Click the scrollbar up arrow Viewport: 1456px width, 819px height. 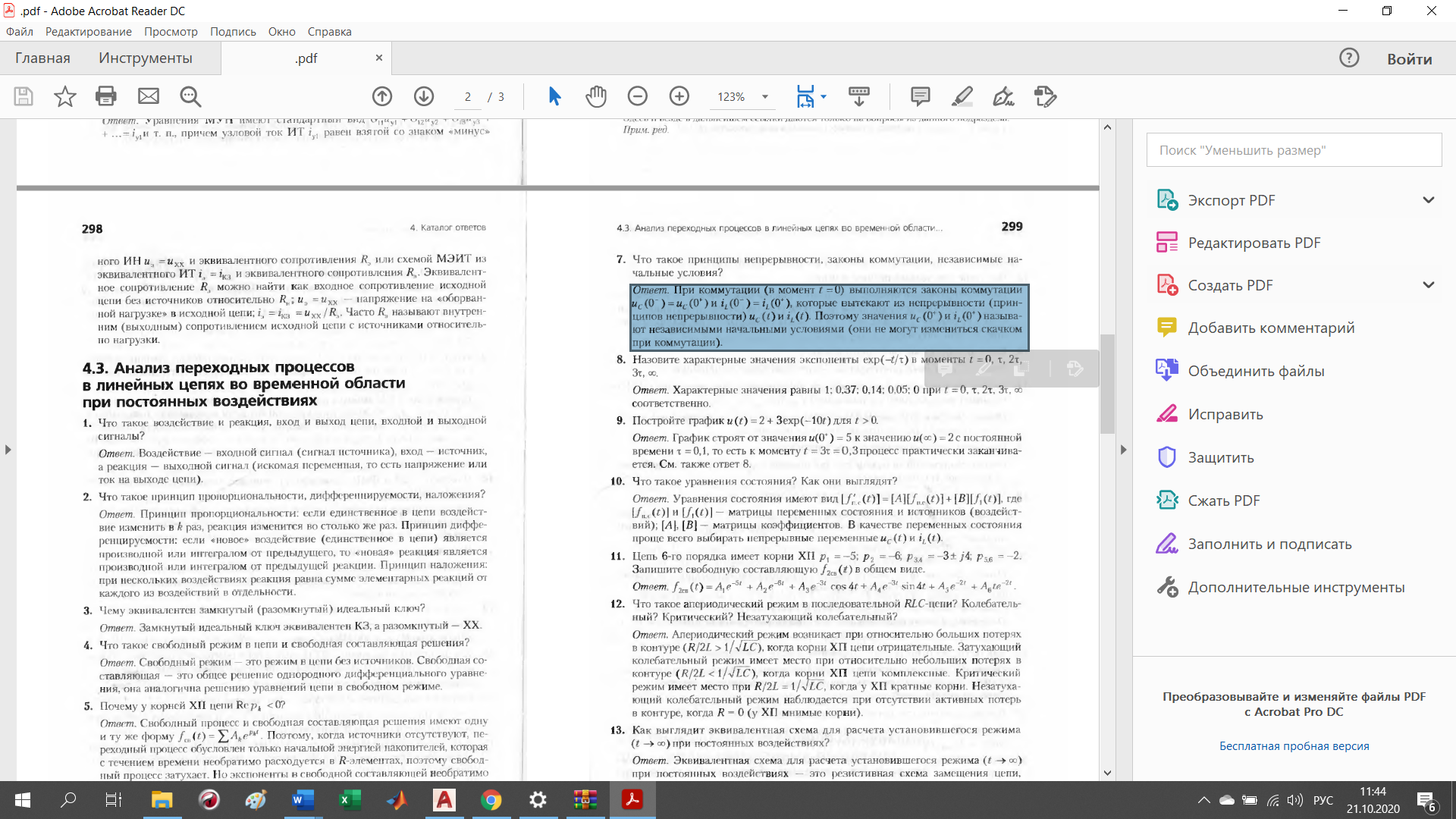coord(1107,127)
